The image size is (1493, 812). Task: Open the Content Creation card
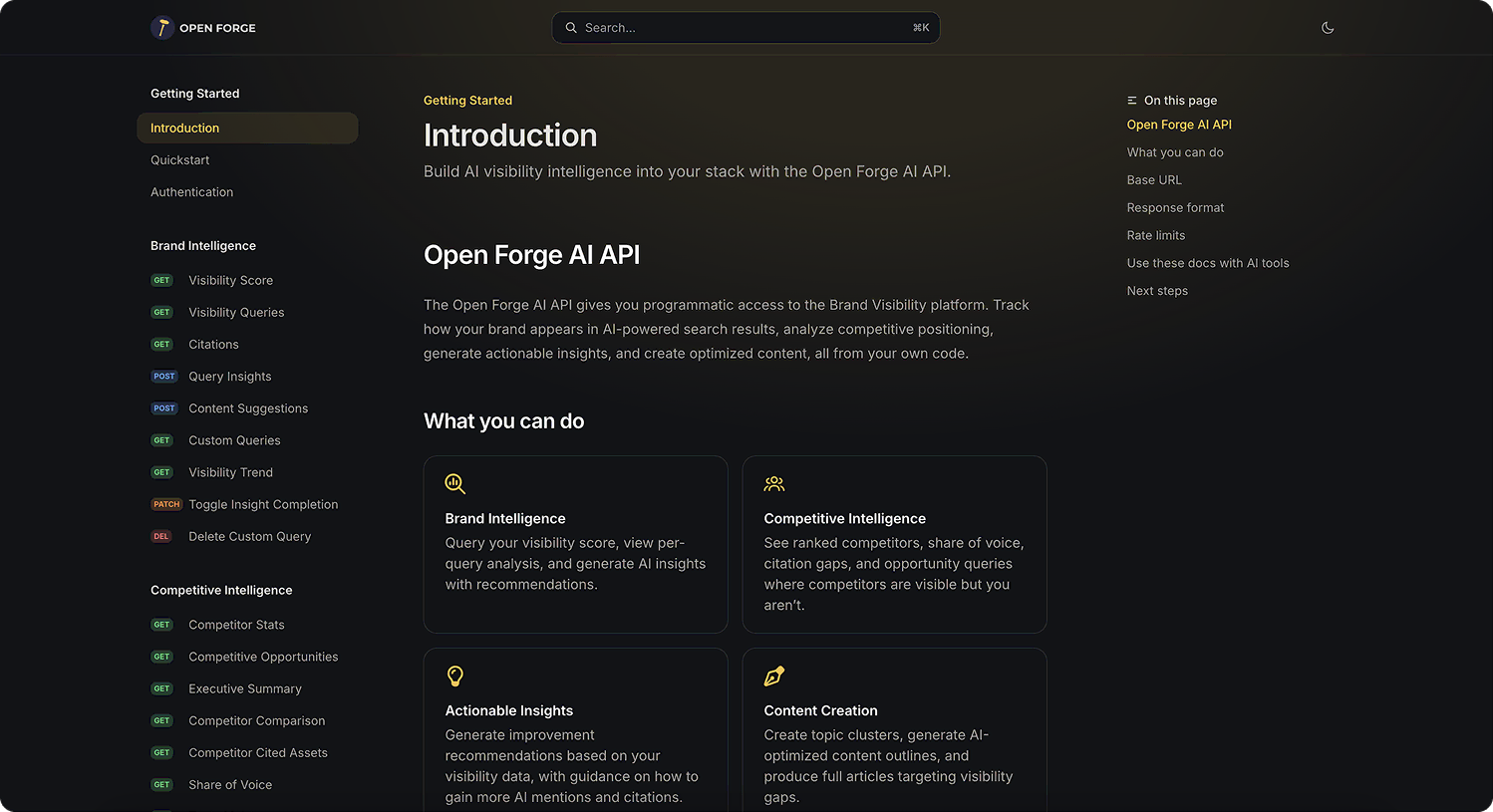tap(894, 730)
